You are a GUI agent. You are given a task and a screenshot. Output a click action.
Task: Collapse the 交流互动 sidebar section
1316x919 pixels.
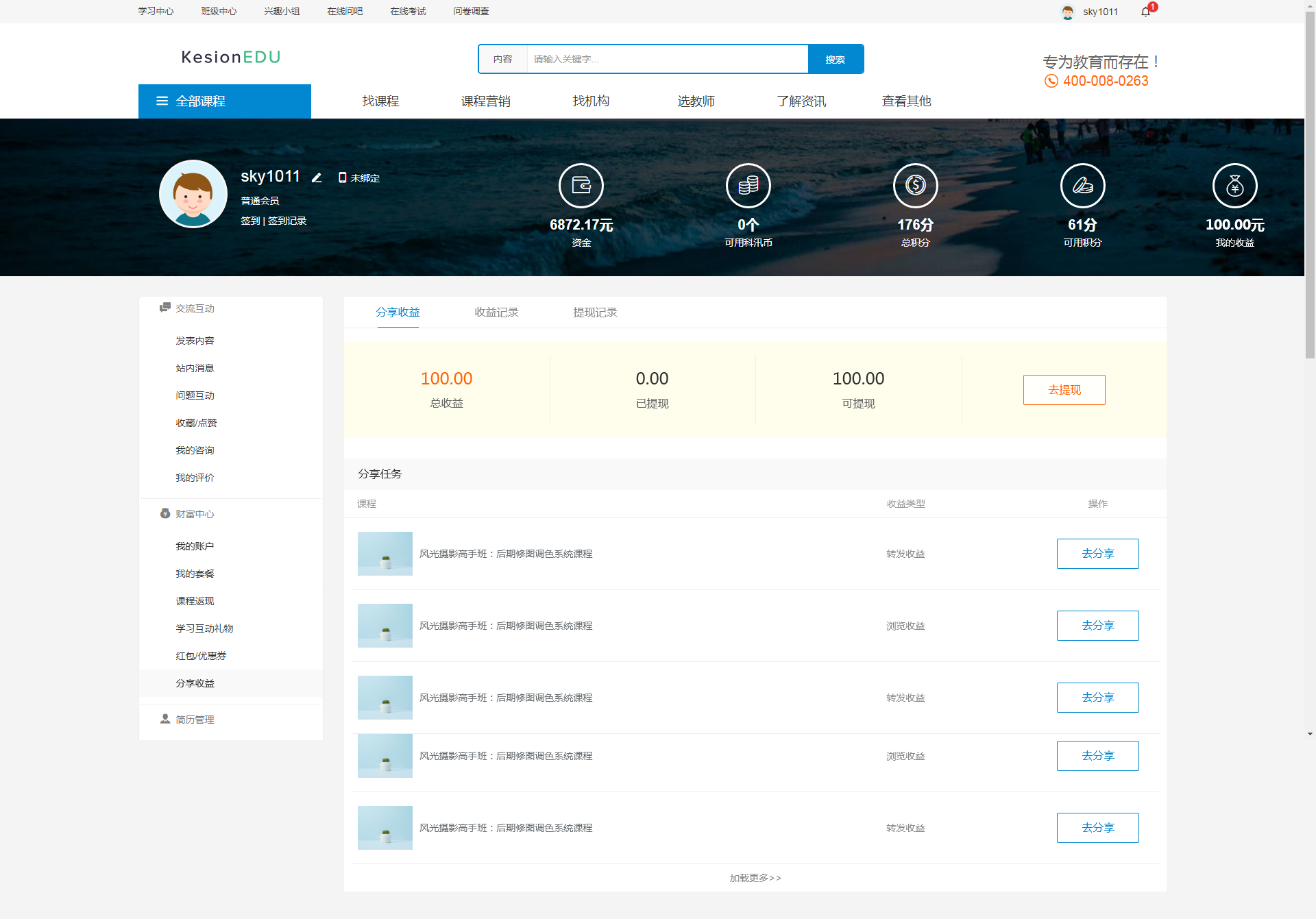coord(195,308)
